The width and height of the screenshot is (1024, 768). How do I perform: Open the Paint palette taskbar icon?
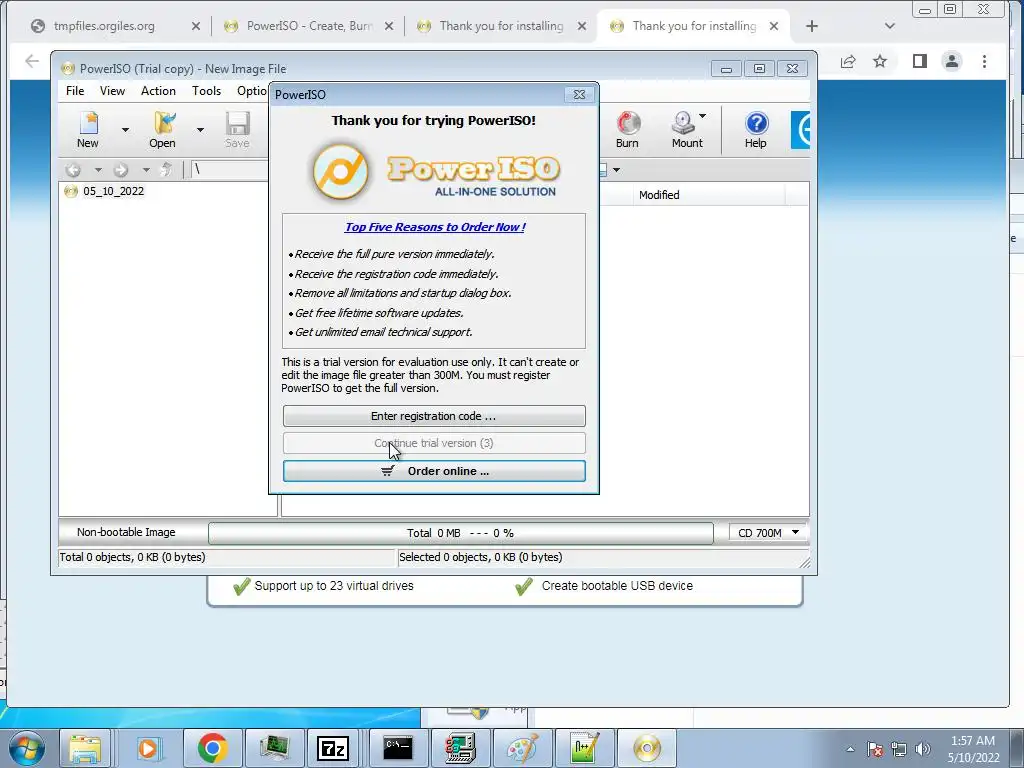522,748
